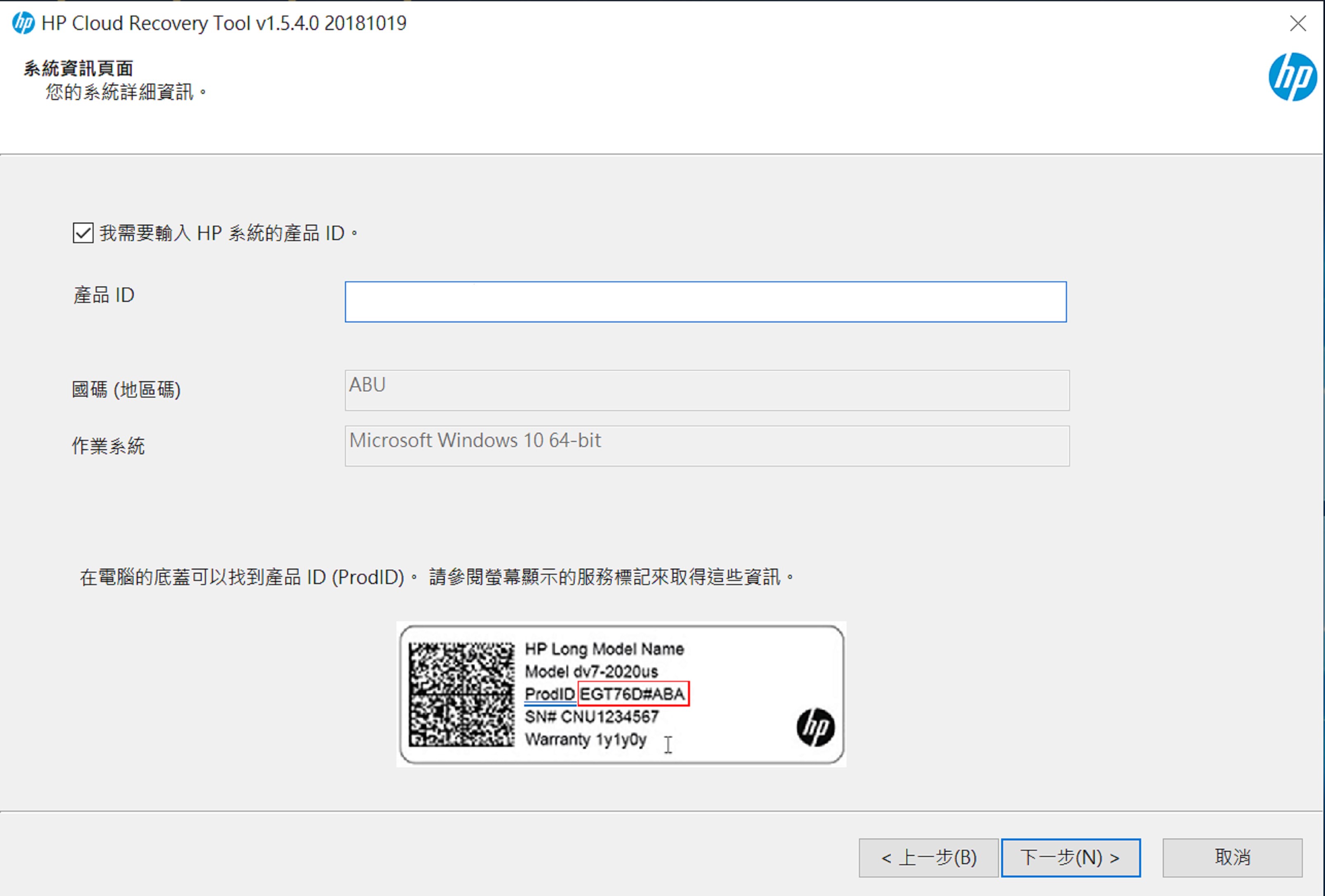1325x896 pixels.
Task: Proceed with 下一步(N) button
Action: [x=1070, y=857]
